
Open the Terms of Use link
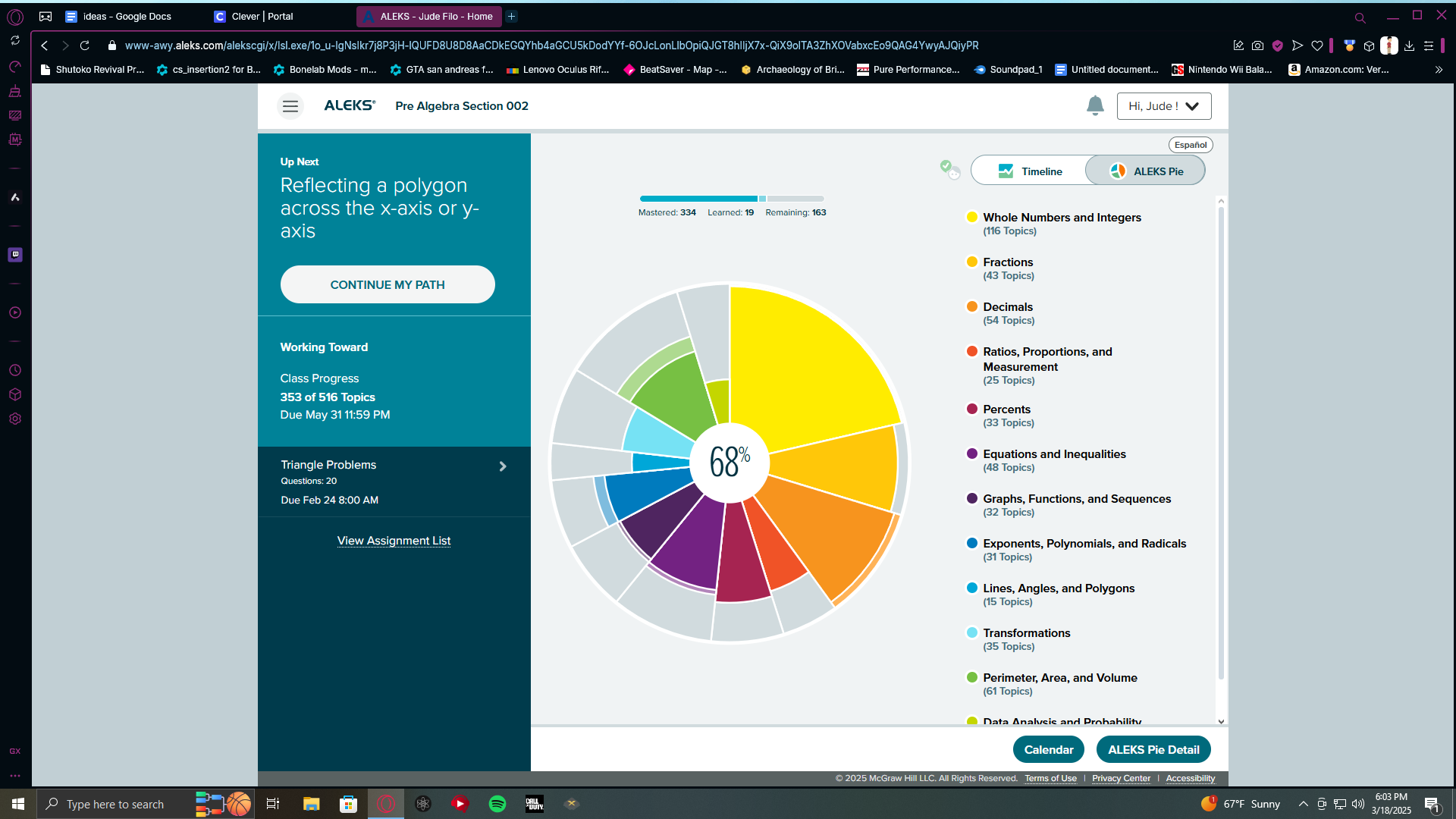(1050, 778)
